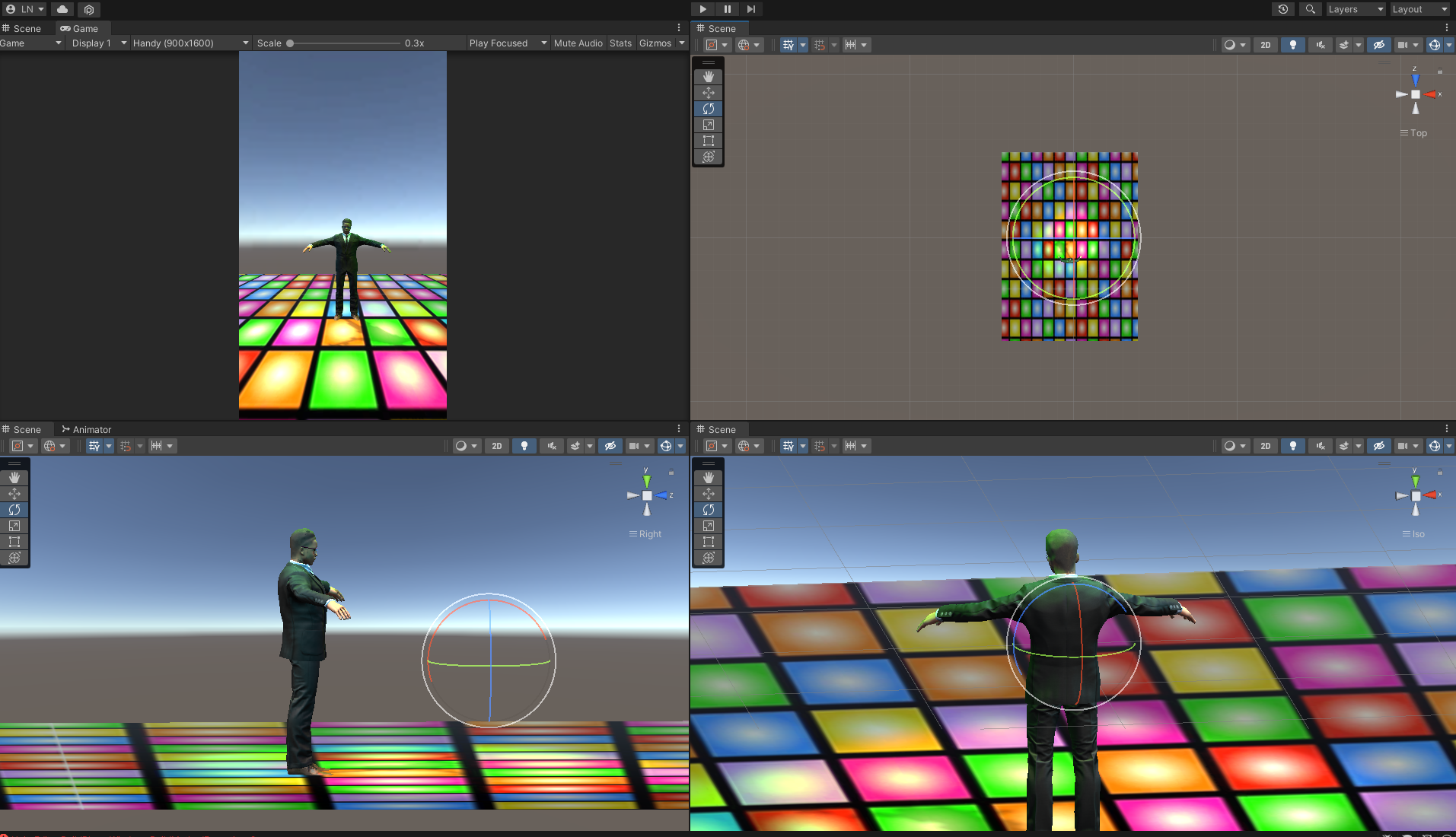This screenshot has height=837, width=1456.
Task: Open the cloud services icon
Action: [x=62, y=9]
